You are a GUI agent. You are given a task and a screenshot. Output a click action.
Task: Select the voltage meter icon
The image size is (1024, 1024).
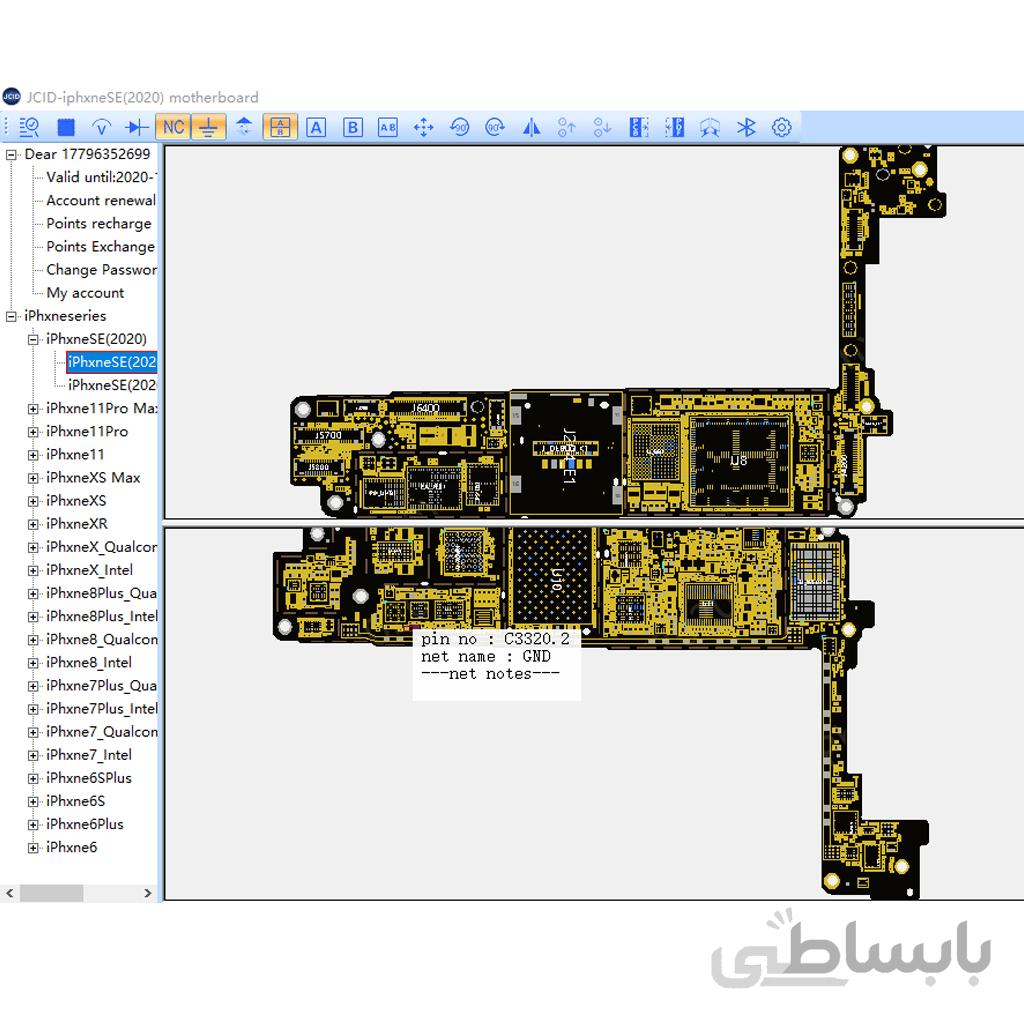[101, 127]
